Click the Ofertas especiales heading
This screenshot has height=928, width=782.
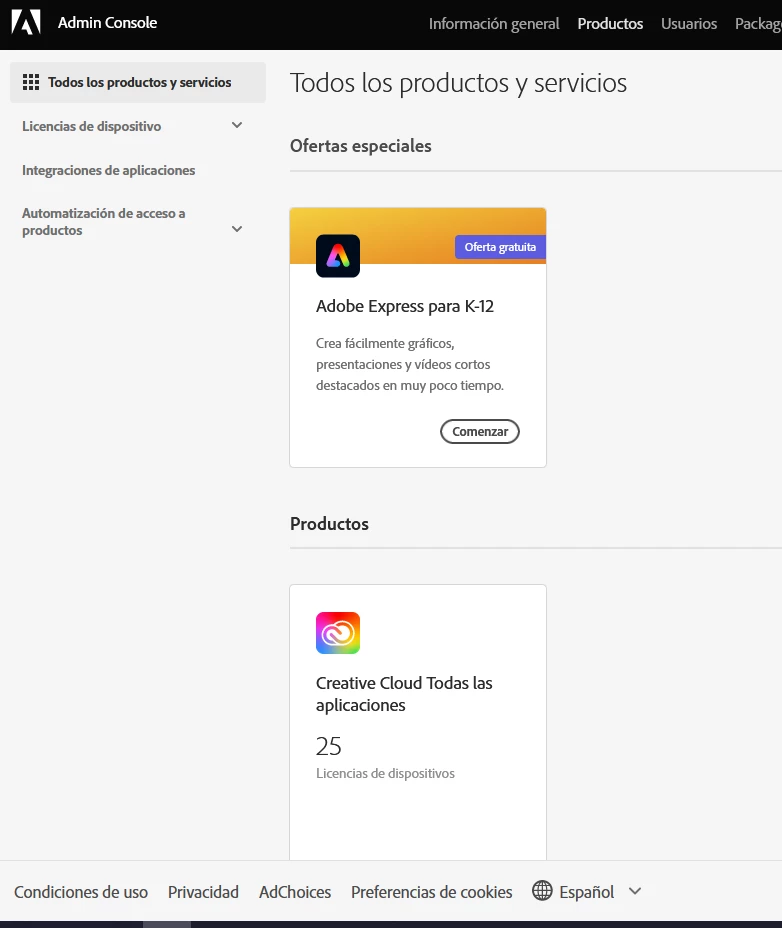[361, 146]
